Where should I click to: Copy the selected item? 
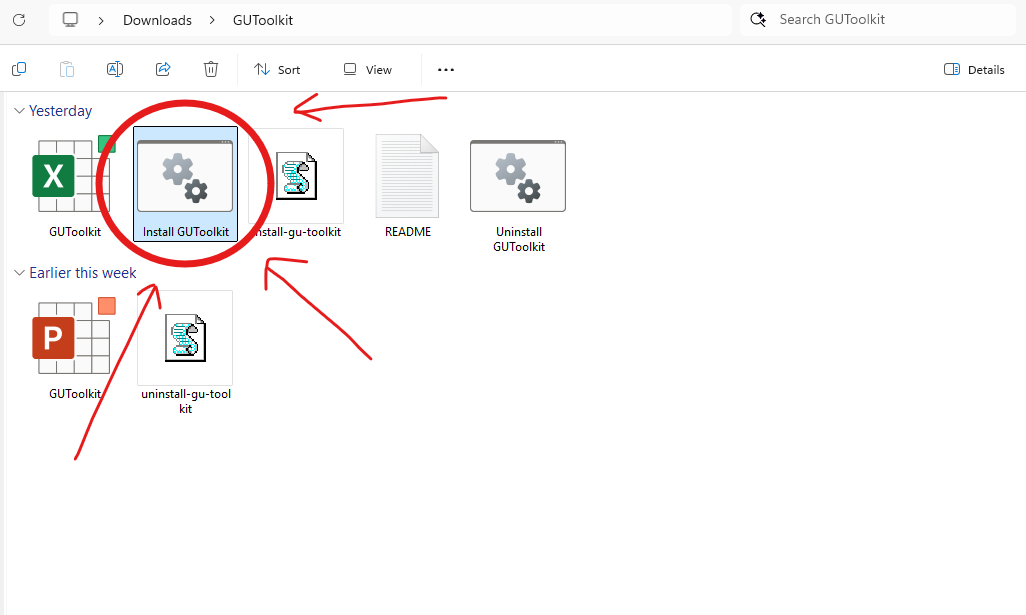[19, 69]
